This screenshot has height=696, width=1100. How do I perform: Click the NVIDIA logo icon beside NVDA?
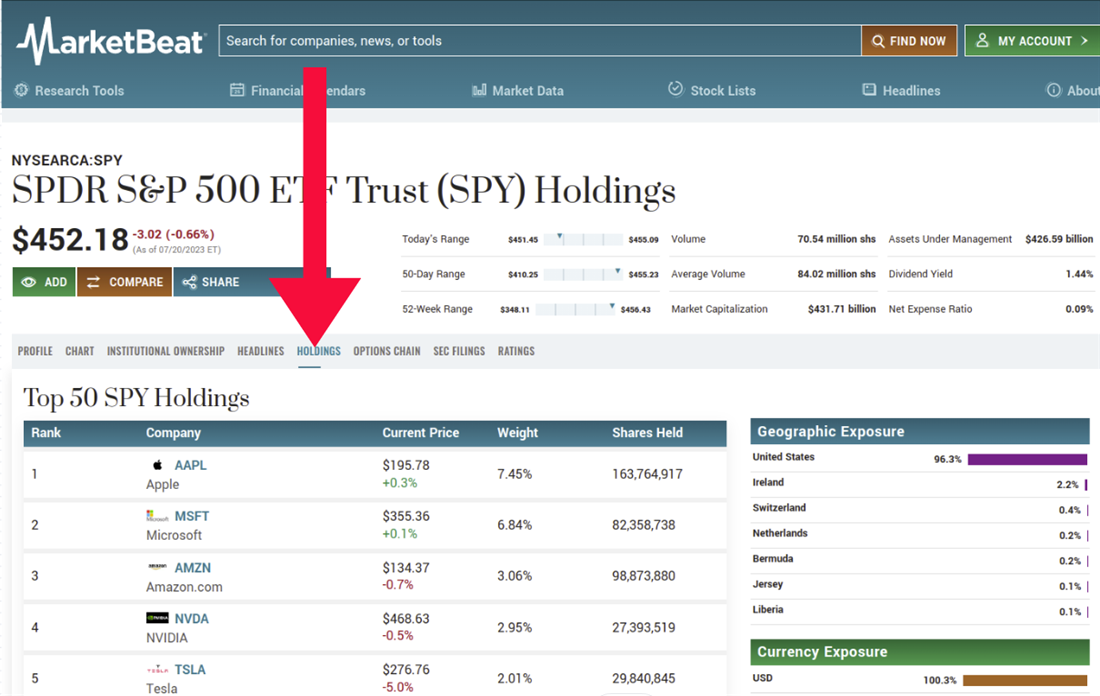click(157, 618)
